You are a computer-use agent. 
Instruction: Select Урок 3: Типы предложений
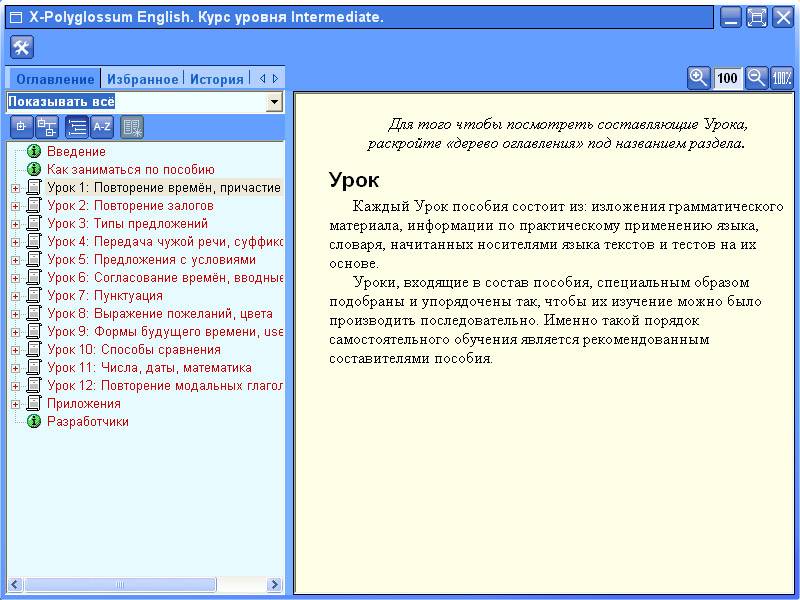(x=128, y=223)
